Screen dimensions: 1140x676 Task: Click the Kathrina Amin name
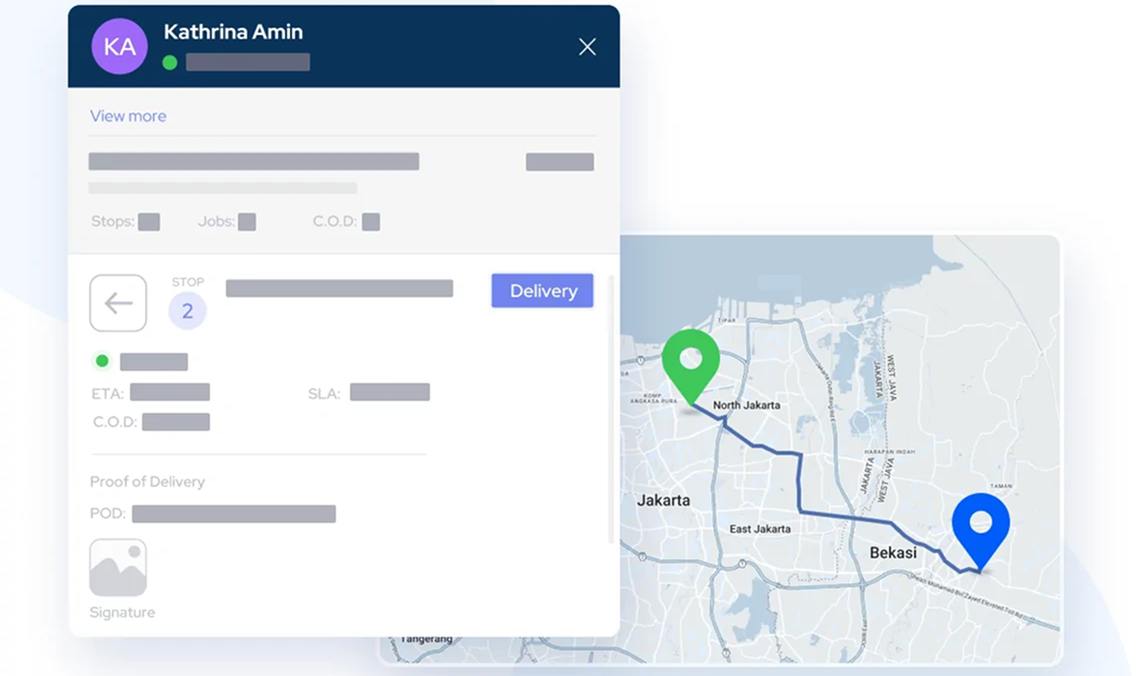(233, 32)
